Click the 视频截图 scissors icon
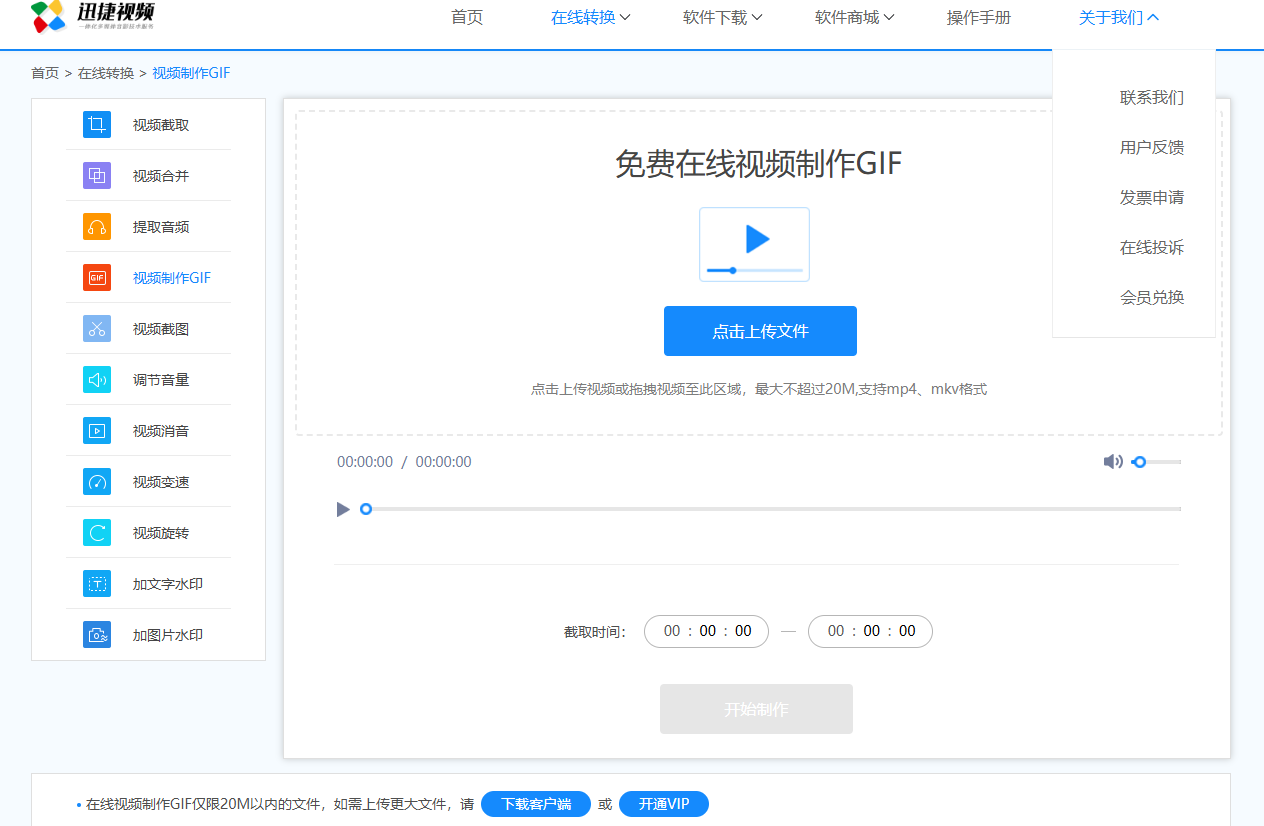Viewport: 1264px width, 826px height. [x=97, y=329]
